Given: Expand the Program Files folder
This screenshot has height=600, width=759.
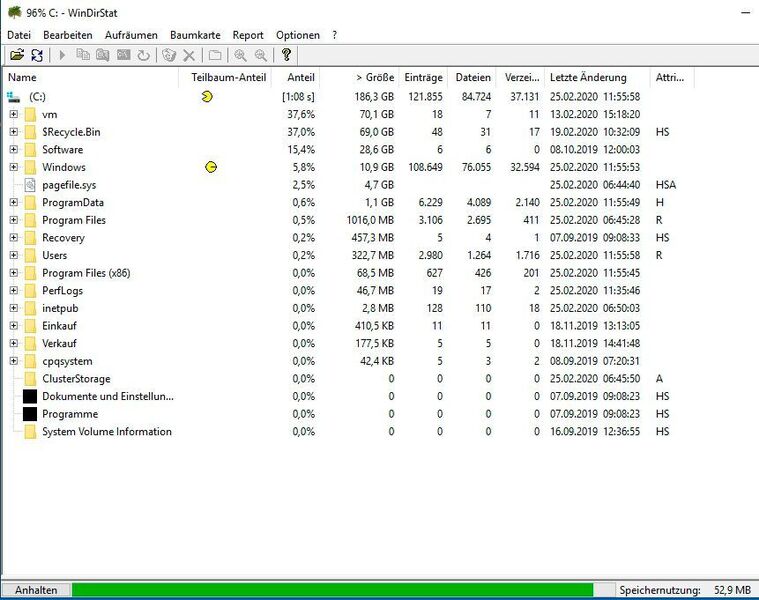Looking at the screenshot, I should click(x=14, y=220).
